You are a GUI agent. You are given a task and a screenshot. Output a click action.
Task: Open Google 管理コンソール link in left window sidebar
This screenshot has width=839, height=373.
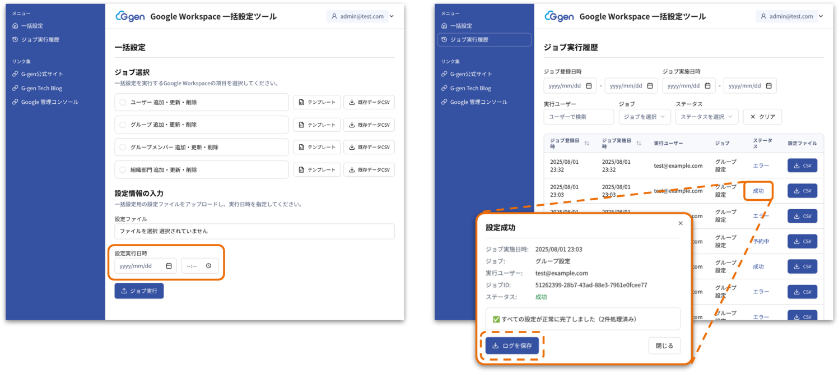point(44,102)
